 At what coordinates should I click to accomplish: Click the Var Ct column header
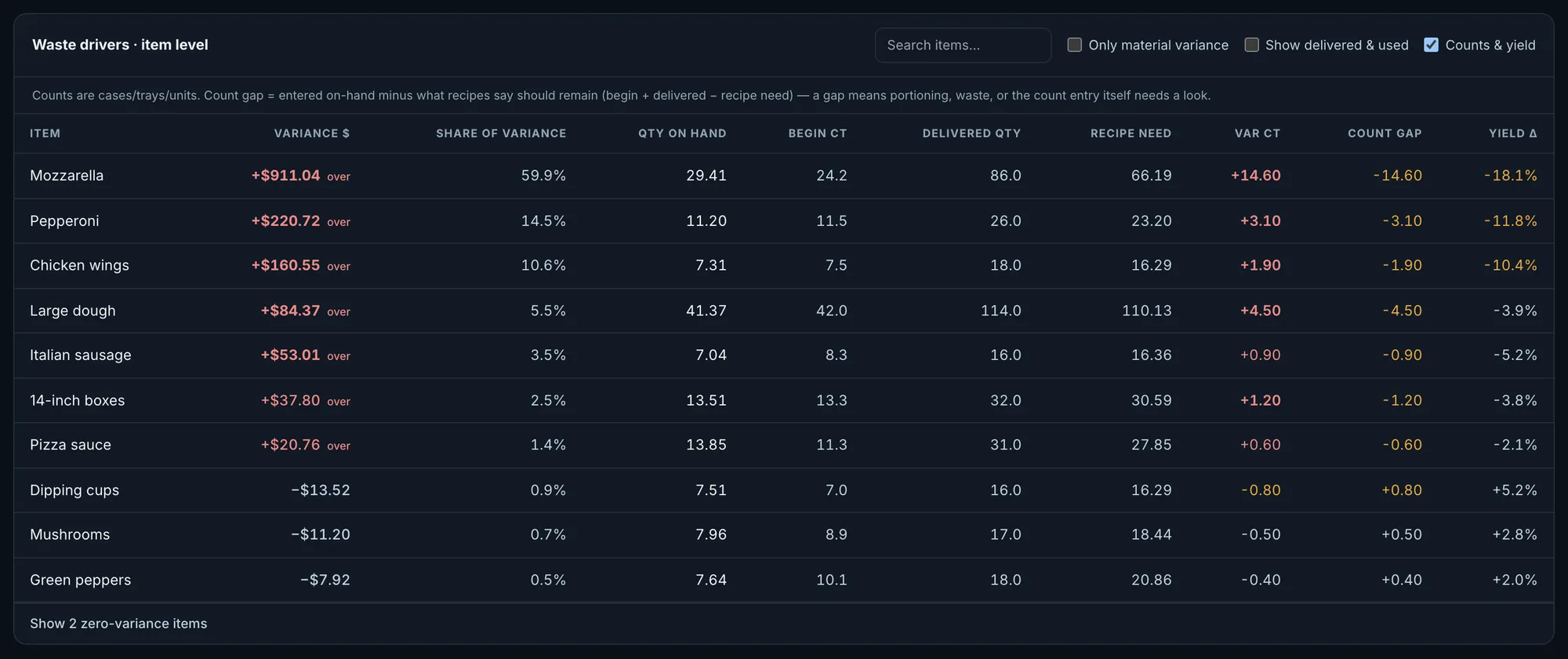click(1258, 133)
